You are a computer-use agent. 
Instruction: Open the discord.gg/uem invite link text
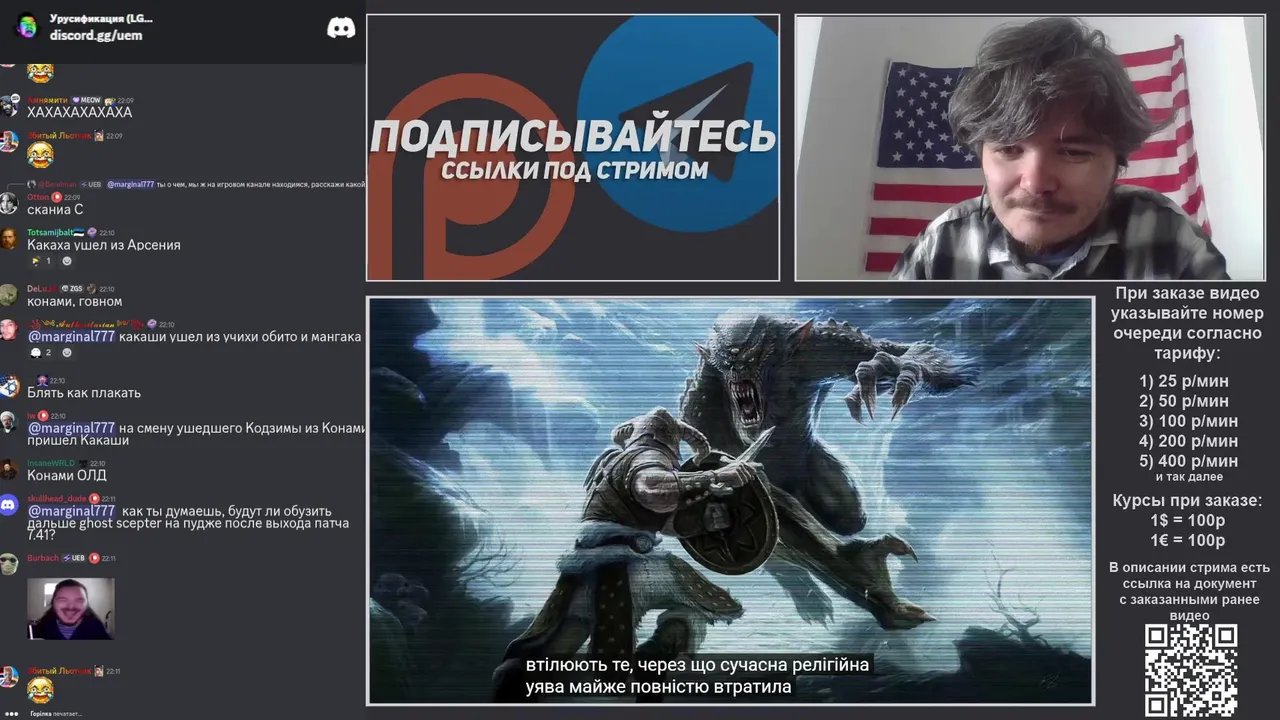[x=96, y=35]
